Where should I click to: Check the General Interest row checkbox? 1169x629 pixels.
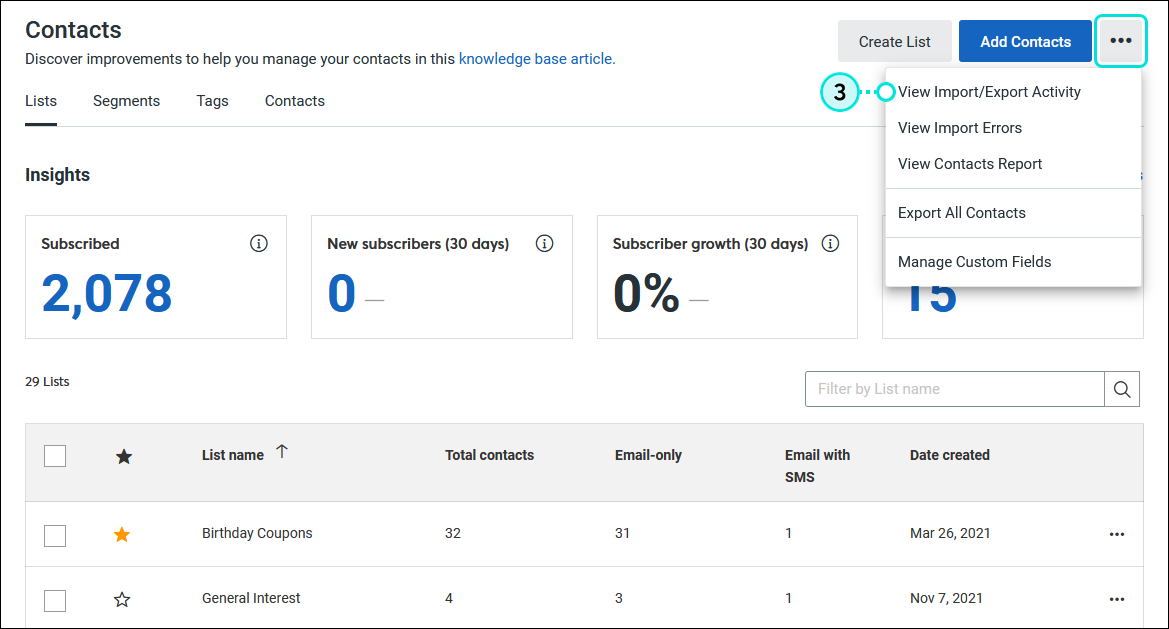click(55, 599)
